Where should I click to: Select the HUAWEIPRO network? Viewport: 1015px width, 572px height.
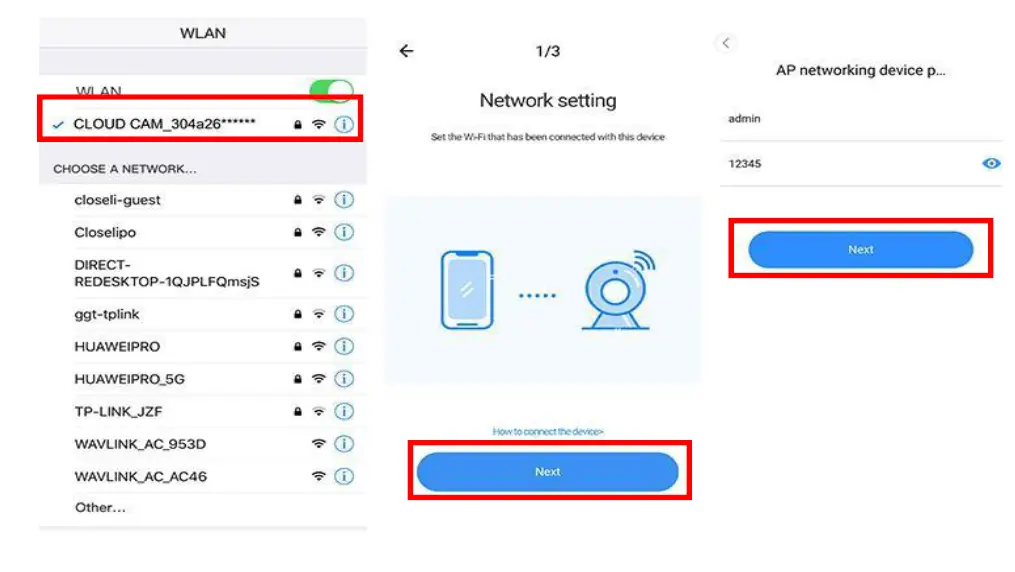[203, 347]
